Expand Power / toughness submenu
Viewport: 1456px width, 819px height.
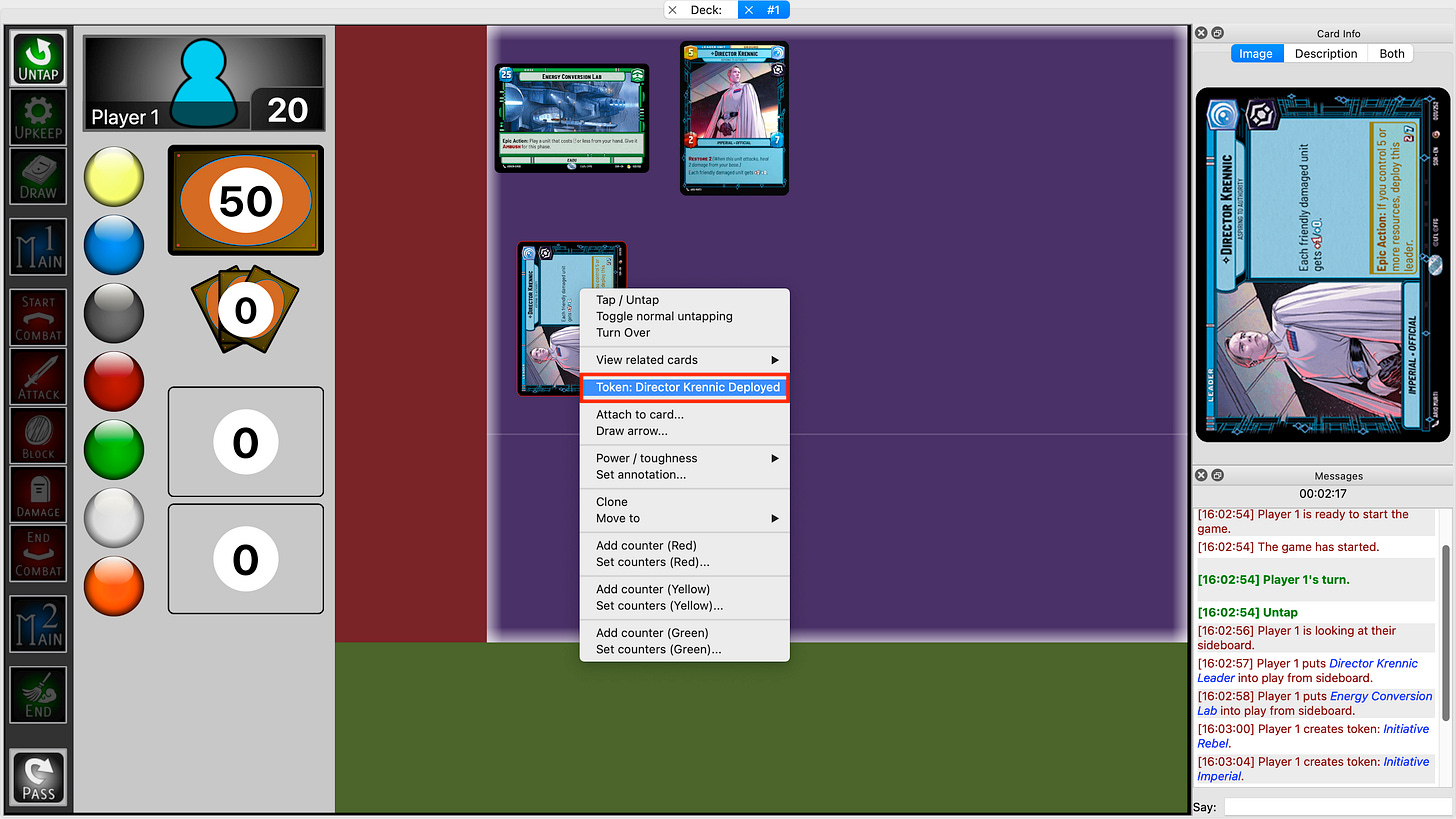[685, 458]
